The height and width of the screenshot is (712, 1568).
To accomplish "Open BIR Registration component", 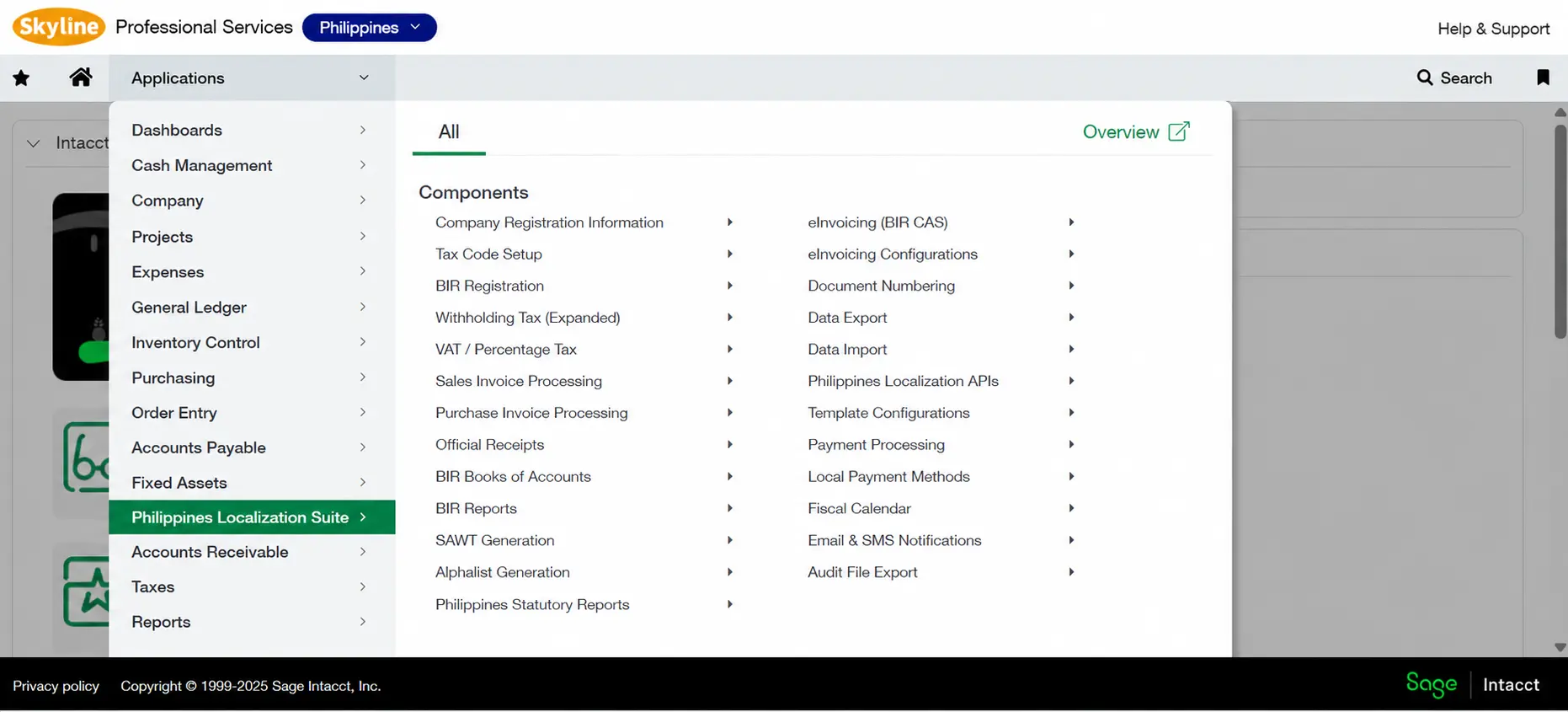I will 489,286.
